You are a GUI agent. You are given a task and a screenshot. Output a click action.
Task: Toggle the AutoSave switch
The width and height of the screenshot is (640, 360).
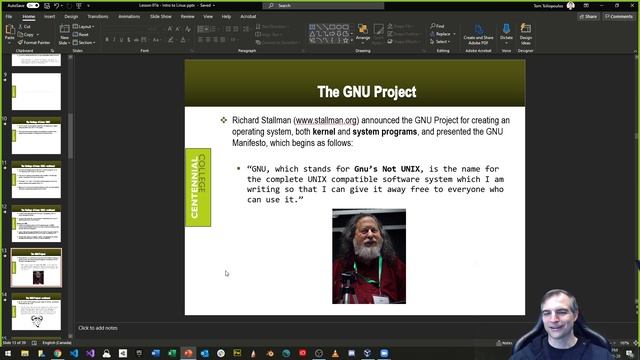[33, 6]
